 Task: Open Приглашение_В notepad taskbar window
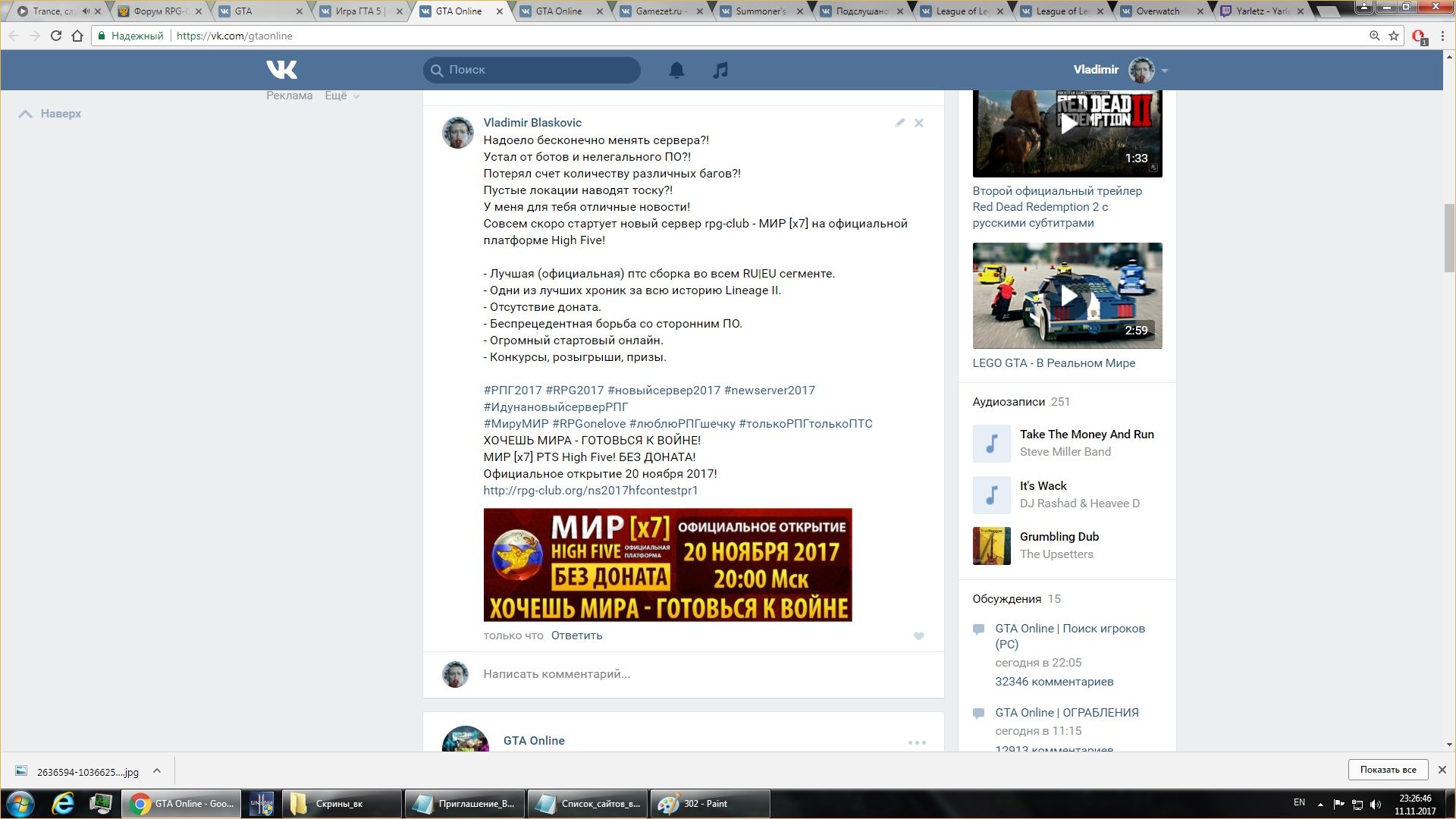465,804
